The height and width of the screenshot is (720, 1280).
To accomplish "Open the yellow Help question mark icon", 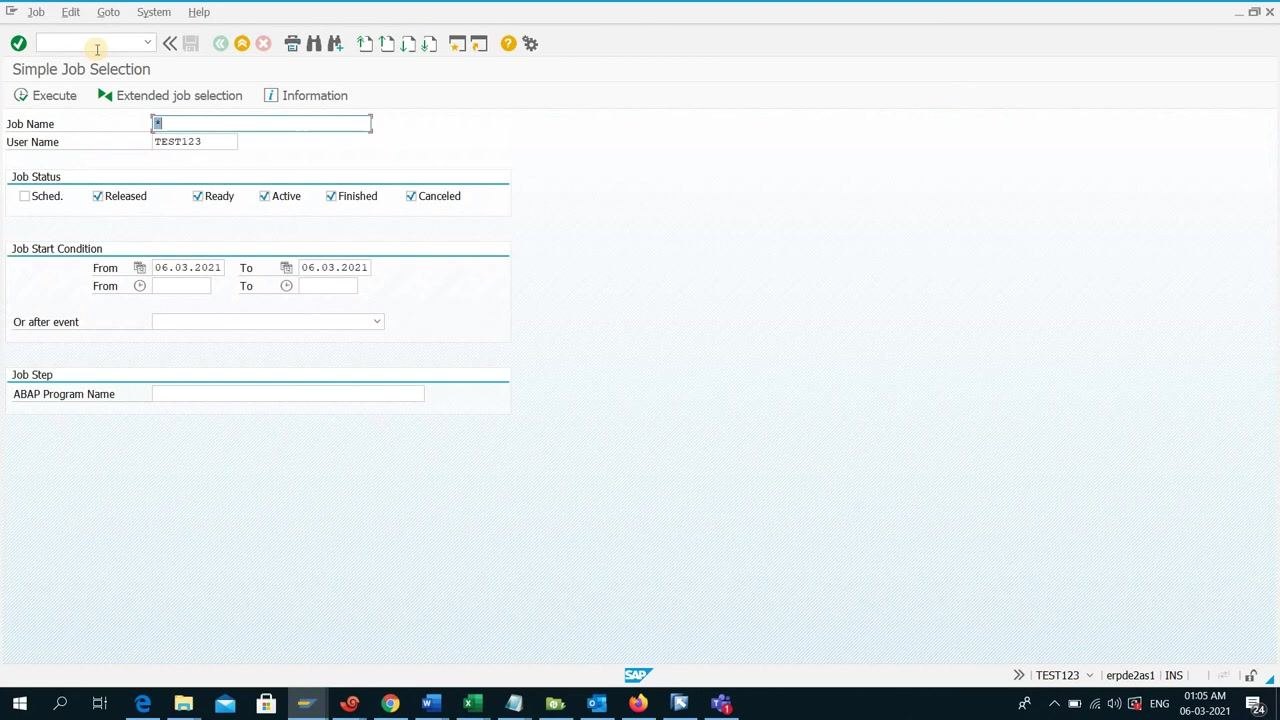I will [x=508, y=43].
